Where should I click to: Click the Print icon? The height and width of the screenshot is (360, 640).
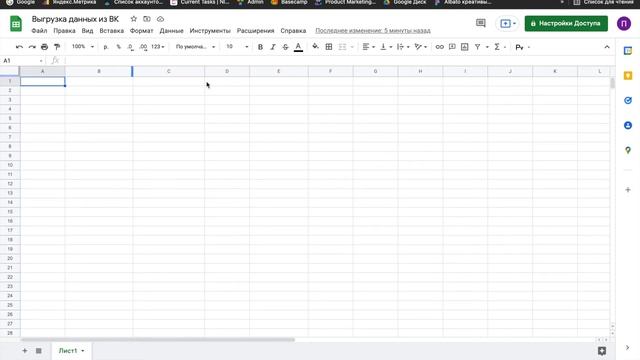pos(44,47)
